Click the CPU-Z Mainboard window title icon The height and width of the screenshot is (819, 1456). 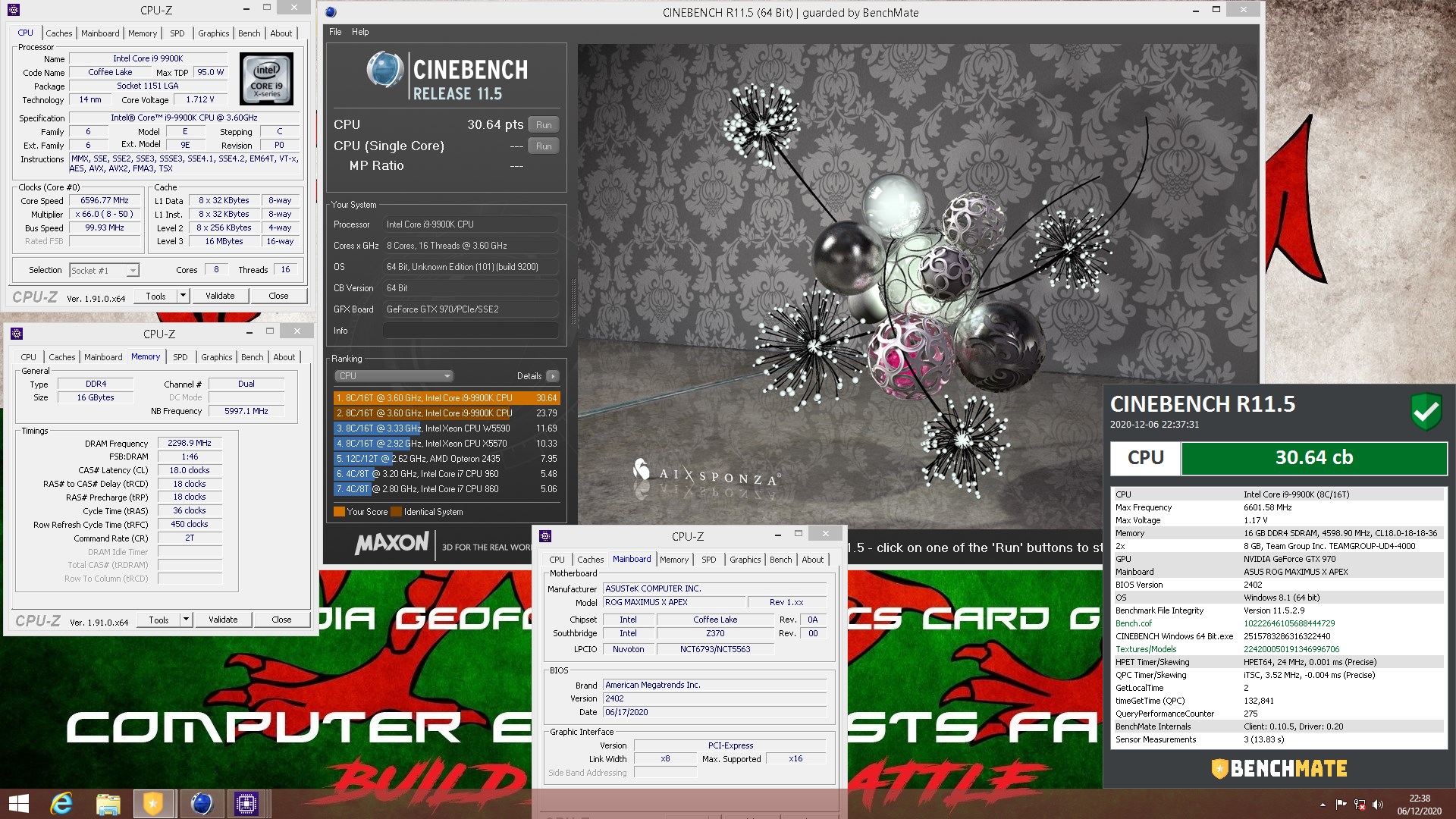[545, 536]
